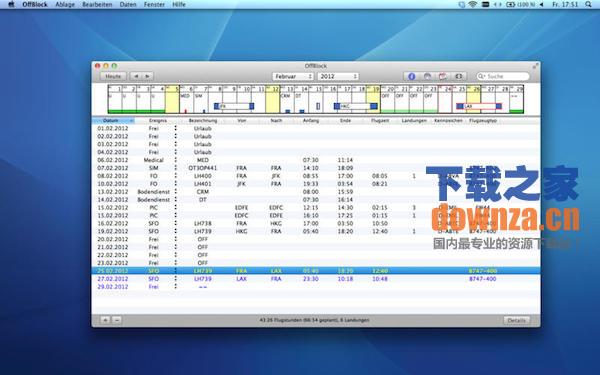
Task: Click the OT3OP441 designation cell
Action: point(203,168)
